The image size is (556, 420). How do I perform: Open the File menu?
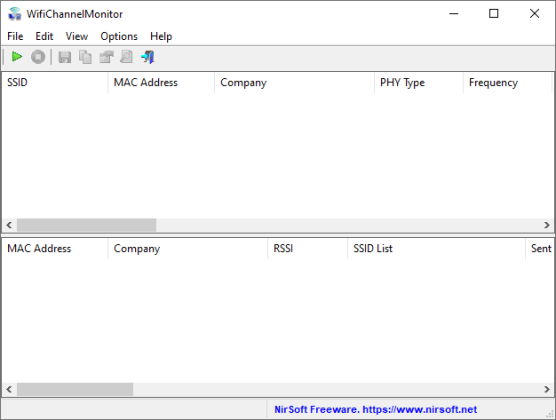click(x=15, y=36)
